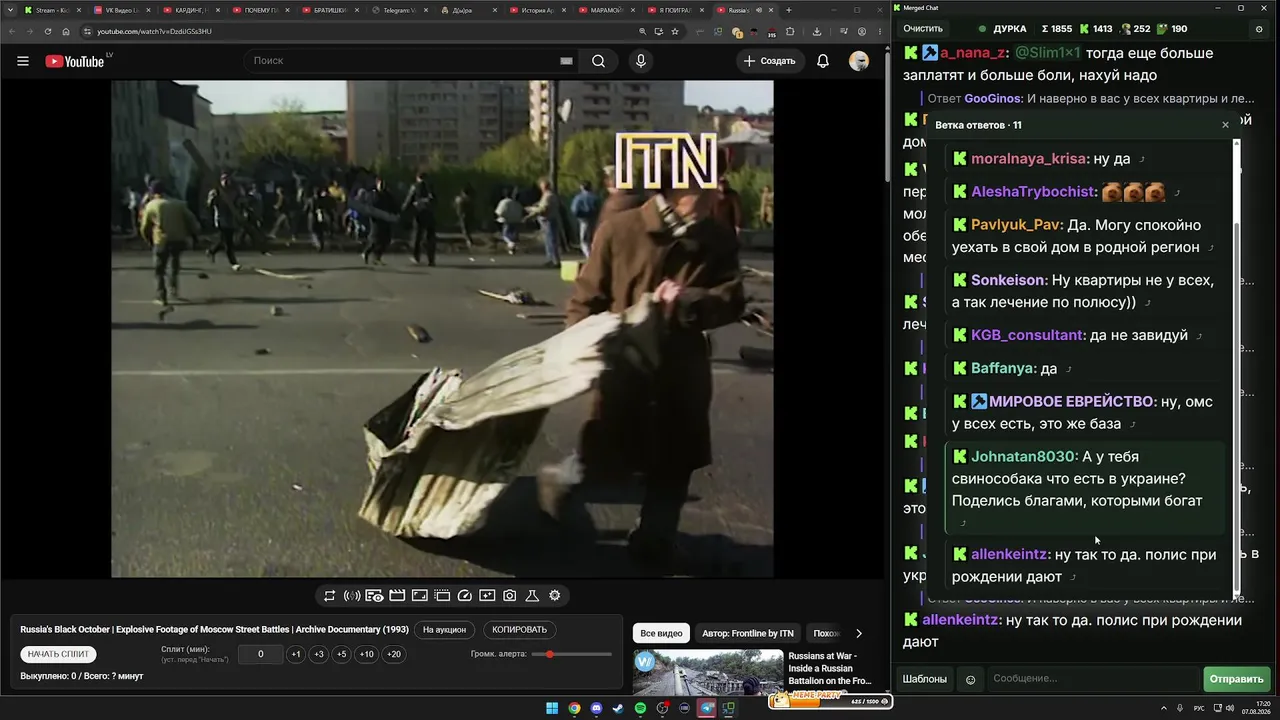Image resolution: width=1280 pixels, height=720 pixels.
Task: Open the gear settings under the video
Action: coord(555,596)
